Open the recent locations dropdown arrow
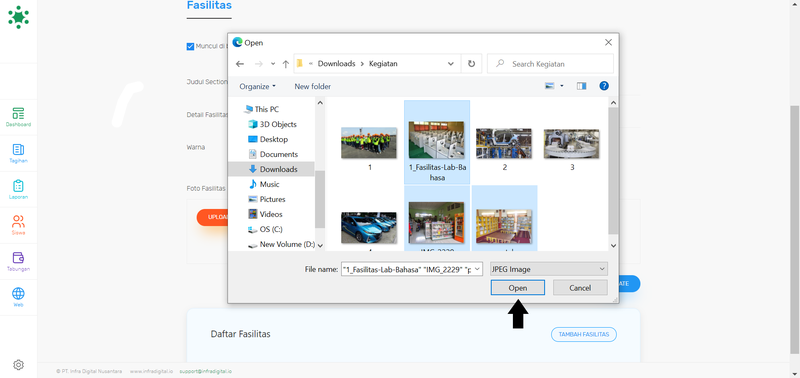The height and width of the screenshot is (378, 800). point(273,64)
